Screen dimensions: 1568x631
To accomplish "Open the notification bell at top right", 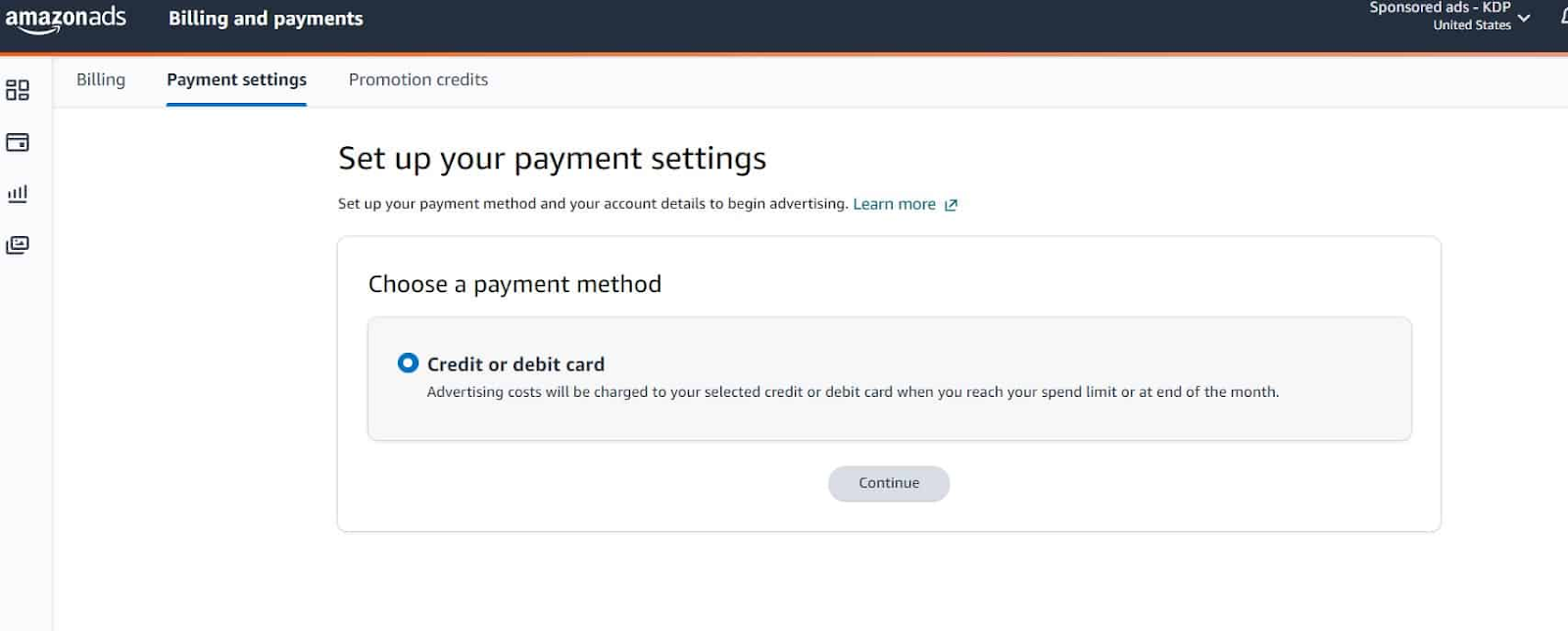I will (1564, 17).
